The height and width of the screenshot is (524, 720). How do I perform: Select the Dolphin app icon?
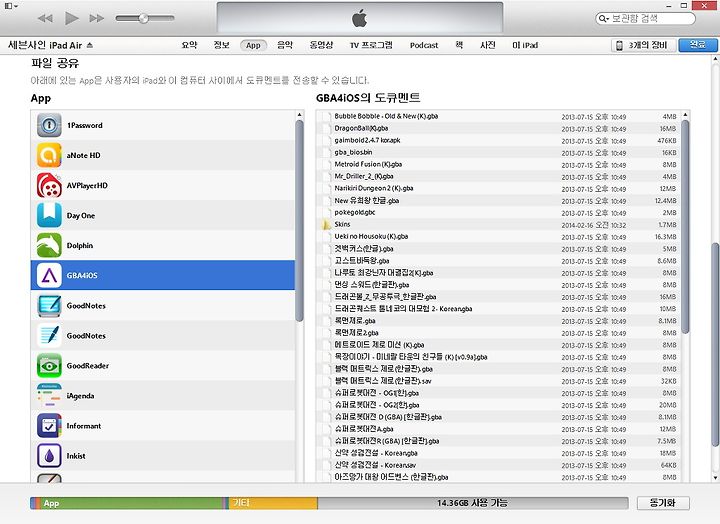coord(49,245)
